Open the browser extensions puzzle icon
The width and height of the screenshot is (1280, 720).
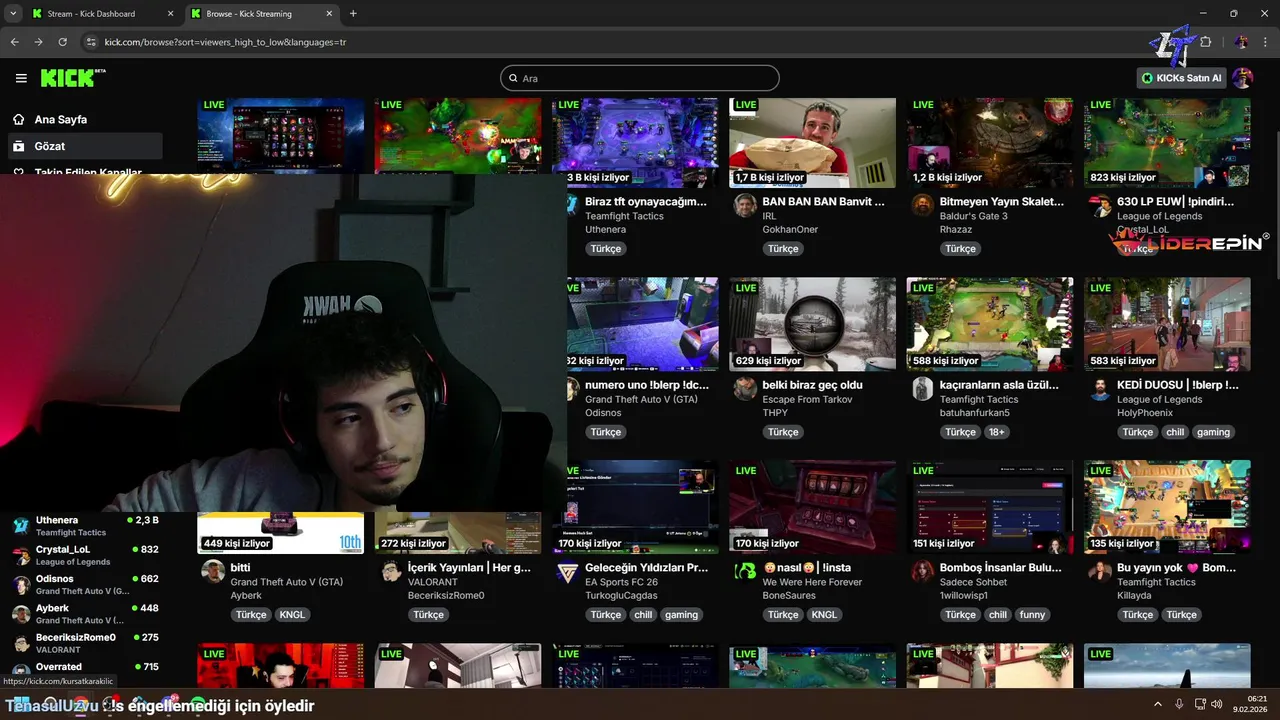click(x=1205, y=42)
